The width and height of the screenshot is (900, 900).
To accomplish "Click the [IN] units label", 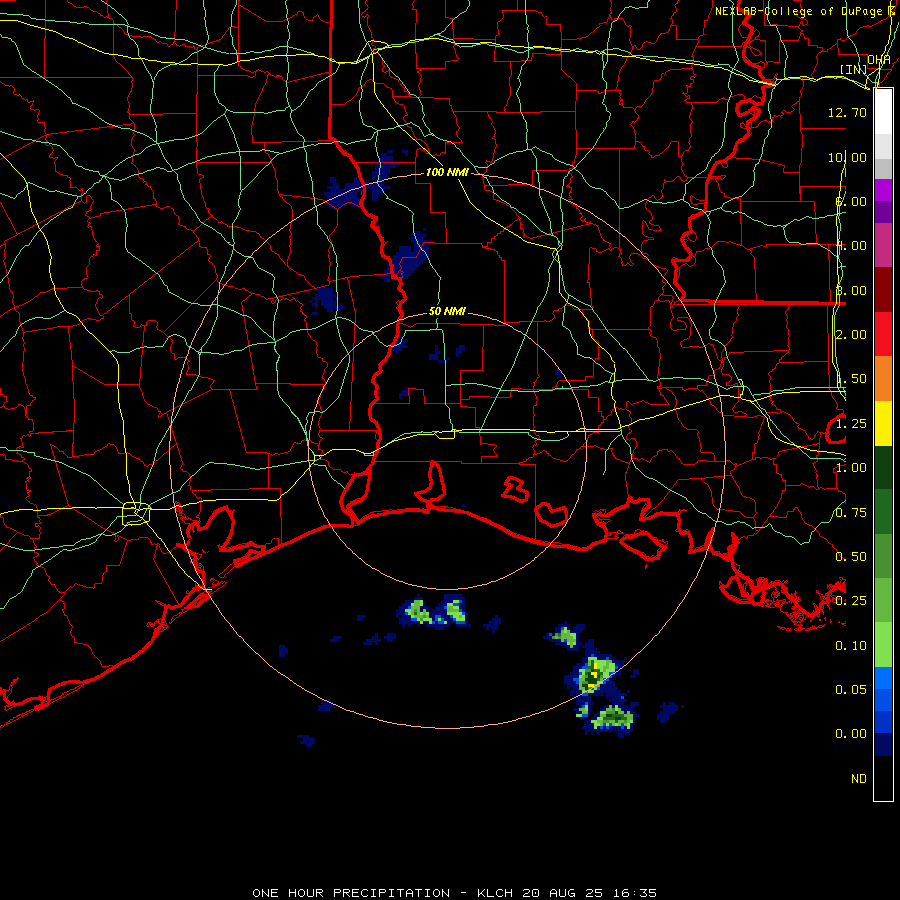I will (x=854, y=69).
